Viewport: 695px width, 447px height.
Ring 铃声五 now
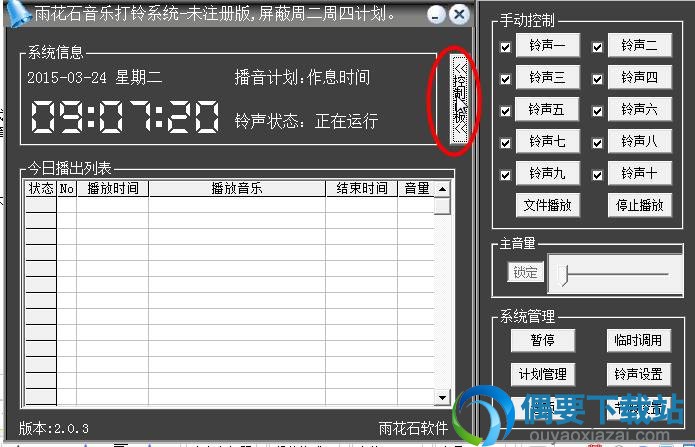[x=547, y=109]
